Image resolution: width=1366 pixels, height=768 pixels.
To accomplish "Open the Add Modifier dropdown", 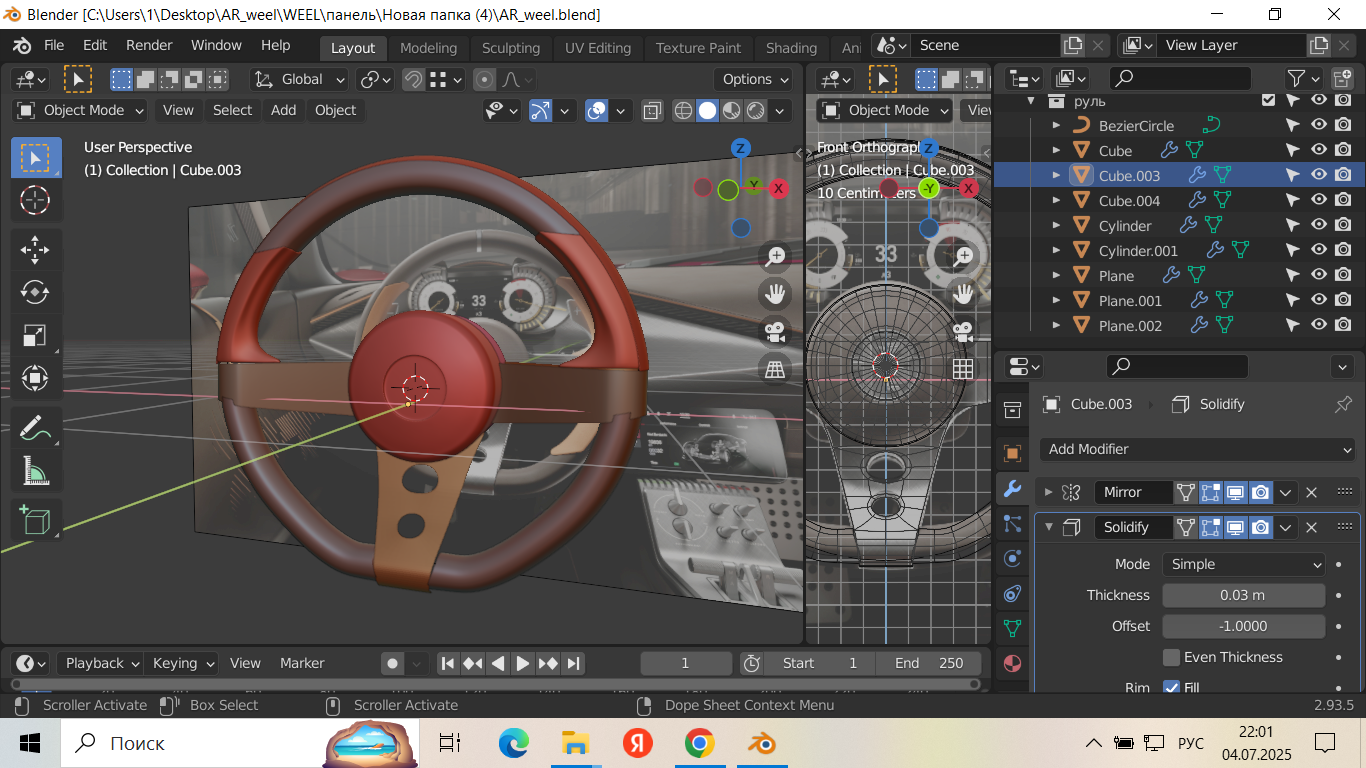I will point(1197,449).
